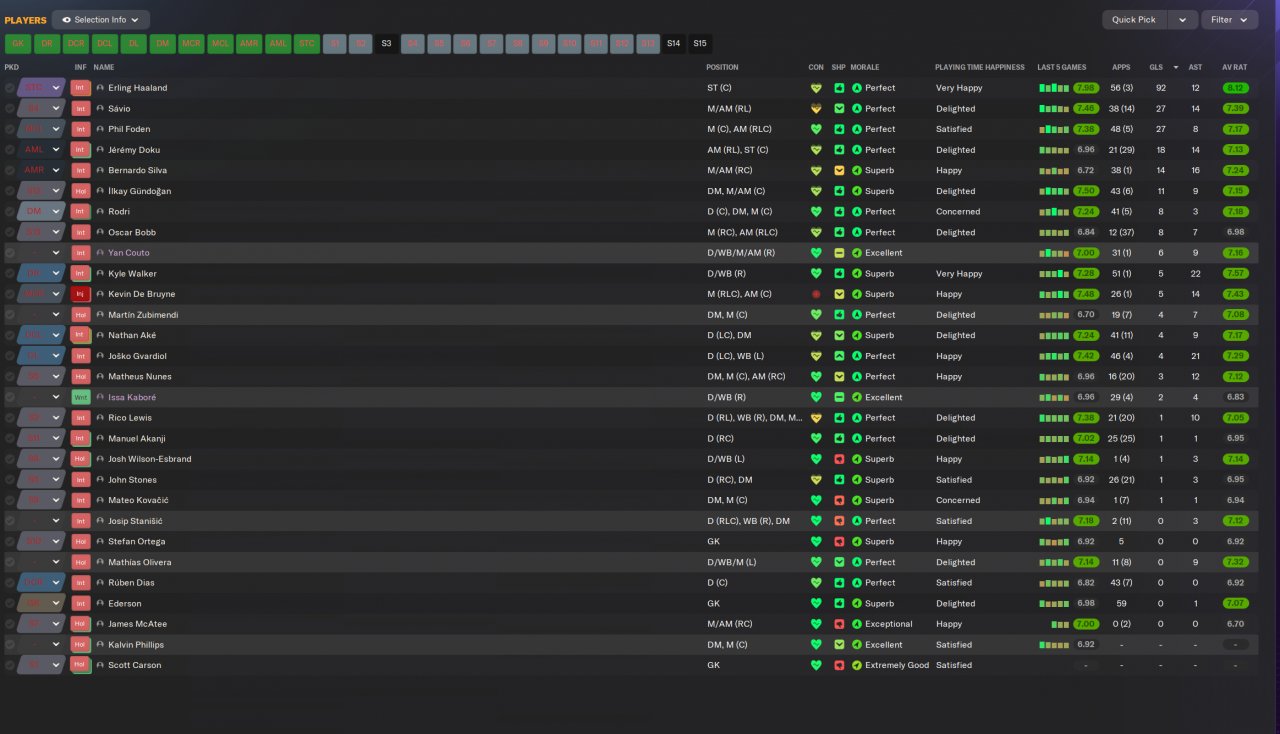Screen dimensions: 1280x734
Task: Click Scott Carson's morale icon
Action: click(x=857, y=665)
